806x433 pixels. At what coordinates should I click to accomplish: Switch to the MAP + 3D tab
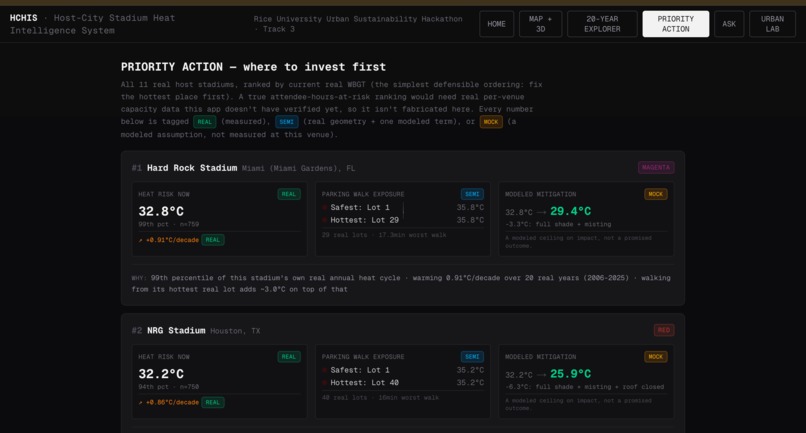coord(540,24)
